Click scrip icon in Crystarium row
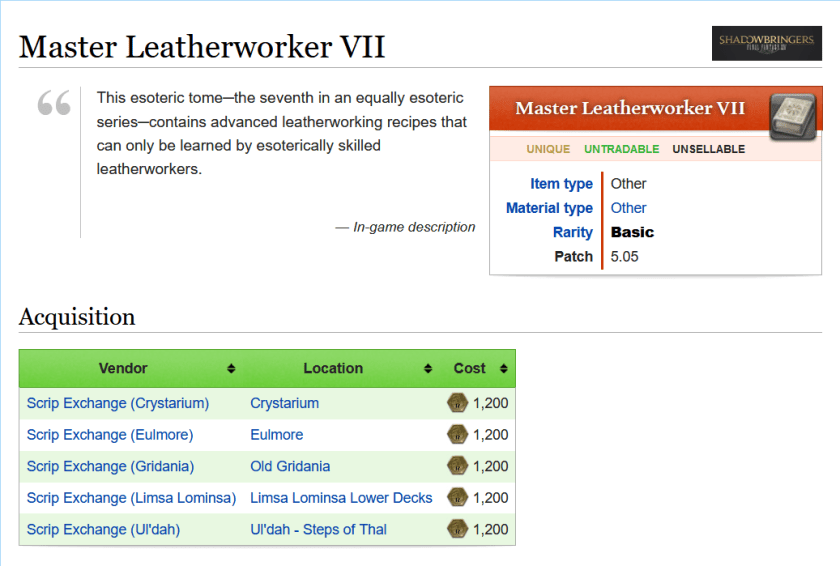840x566 pixels. (458, 403)
